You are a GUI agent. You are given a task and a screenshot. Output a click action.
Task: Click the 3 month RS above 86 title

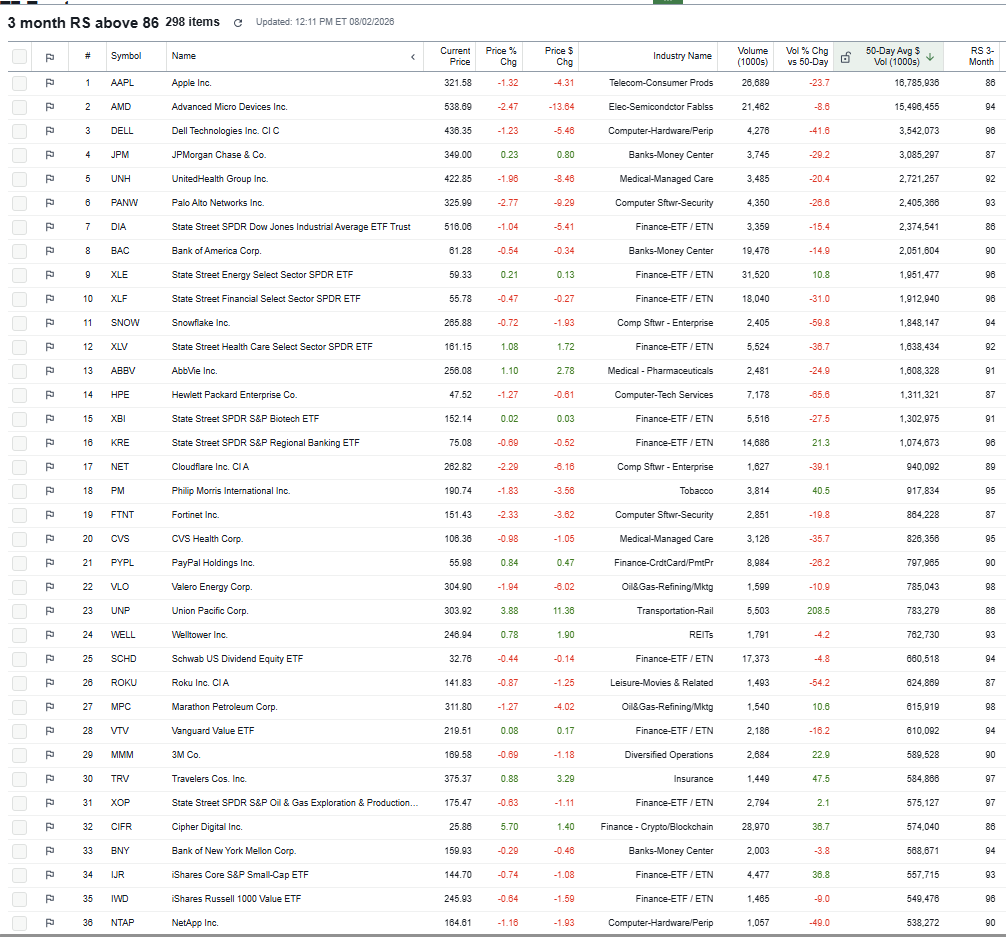83,22
